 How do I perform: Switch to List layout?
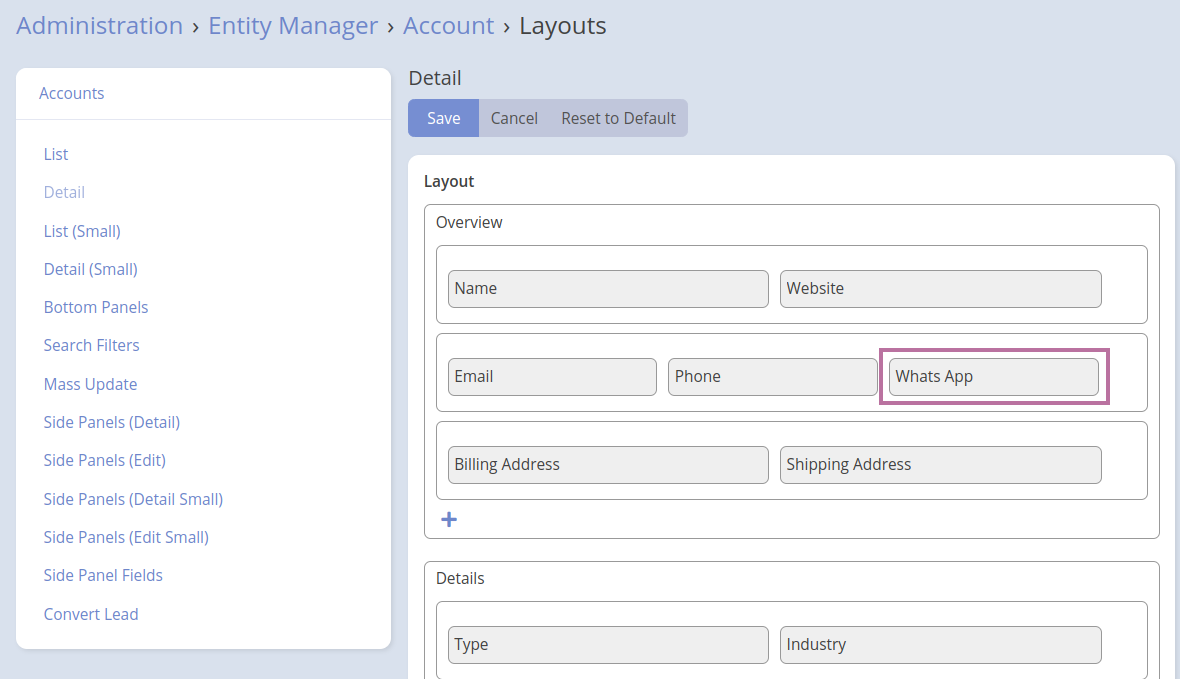point(56,154)
